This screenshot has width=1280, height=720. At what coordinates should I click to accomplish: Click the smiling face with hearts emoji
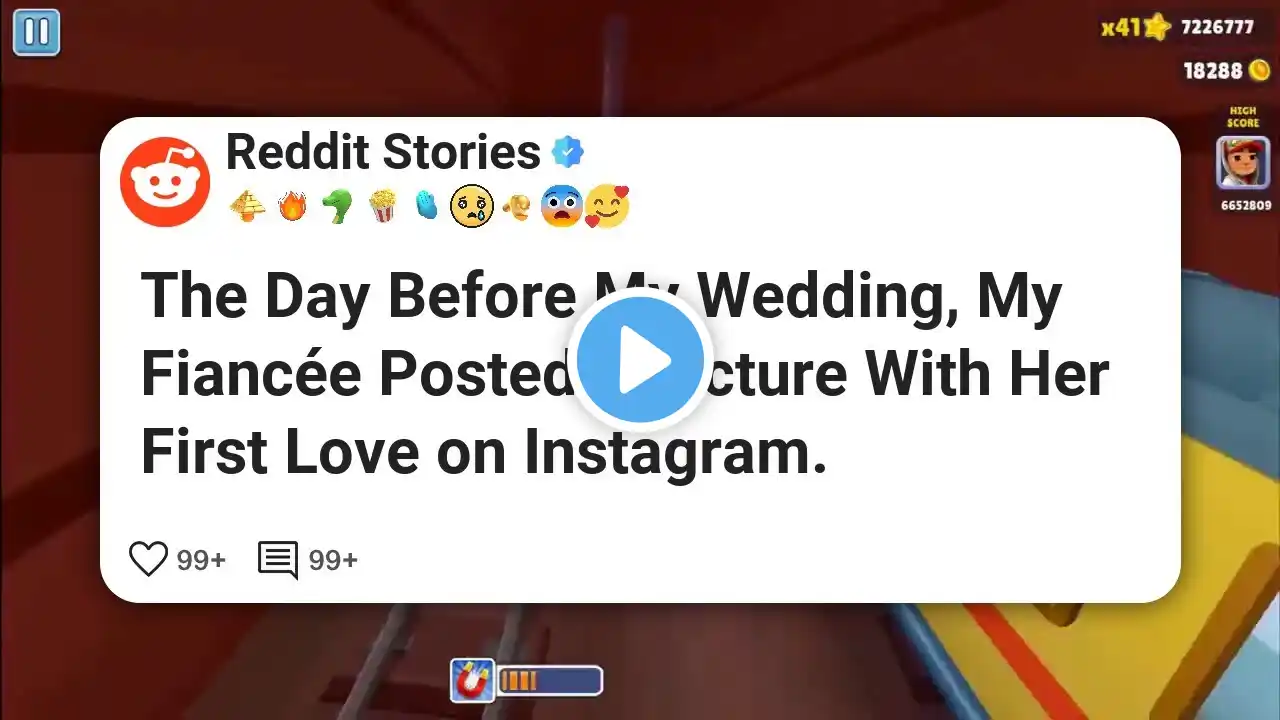(x=606, y=207)
